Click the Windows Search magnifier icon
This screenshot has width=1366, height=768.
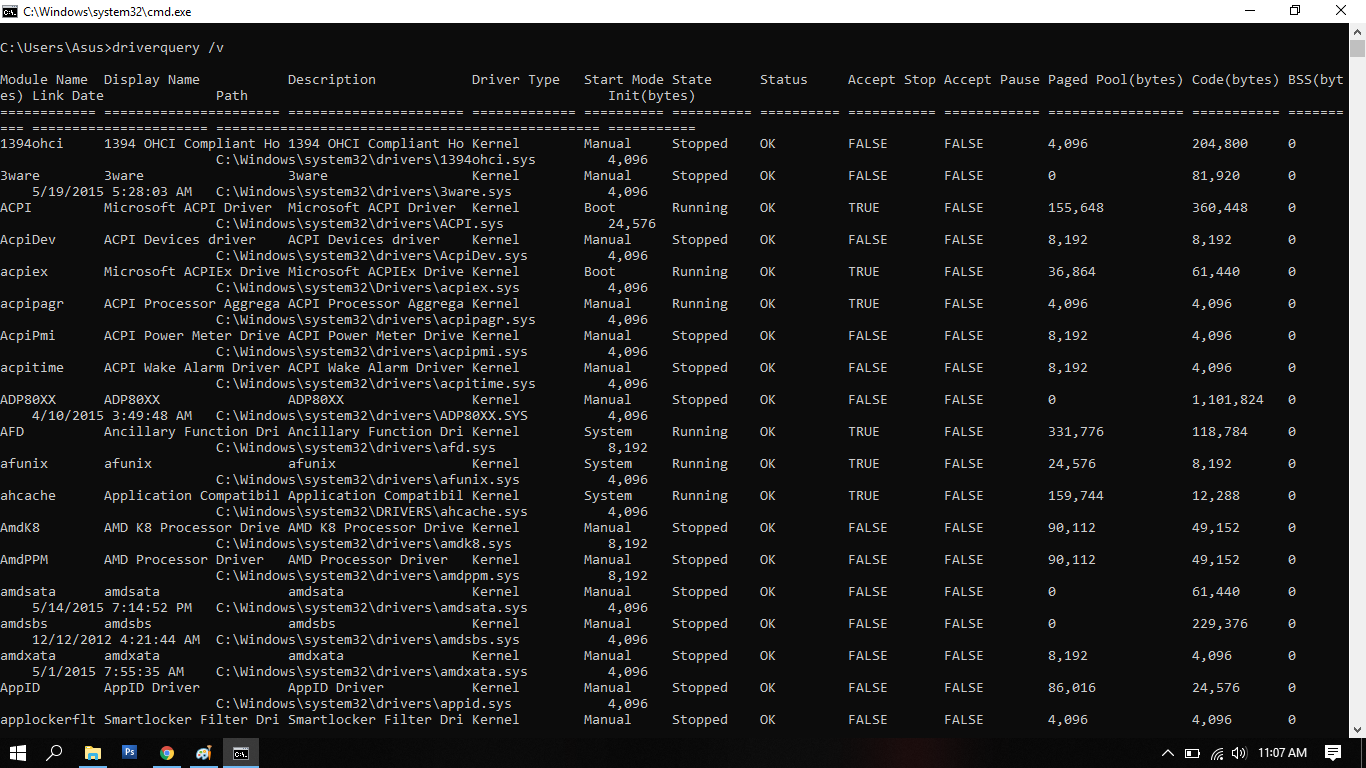click(x=55, y=753)
